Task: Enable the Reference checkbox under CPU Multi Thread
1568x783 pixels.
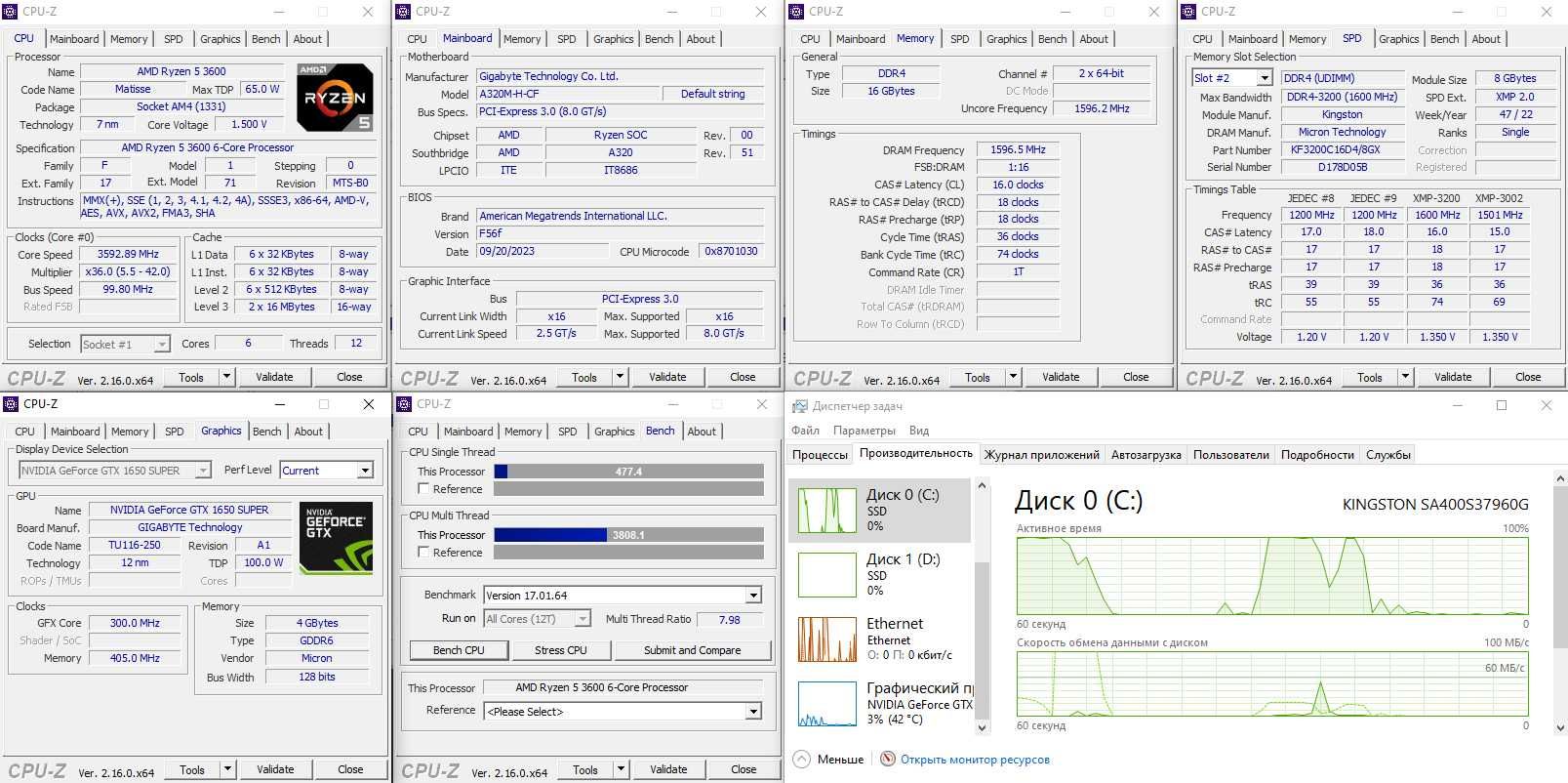Action: pyautogui.click(x=423, y=552)
